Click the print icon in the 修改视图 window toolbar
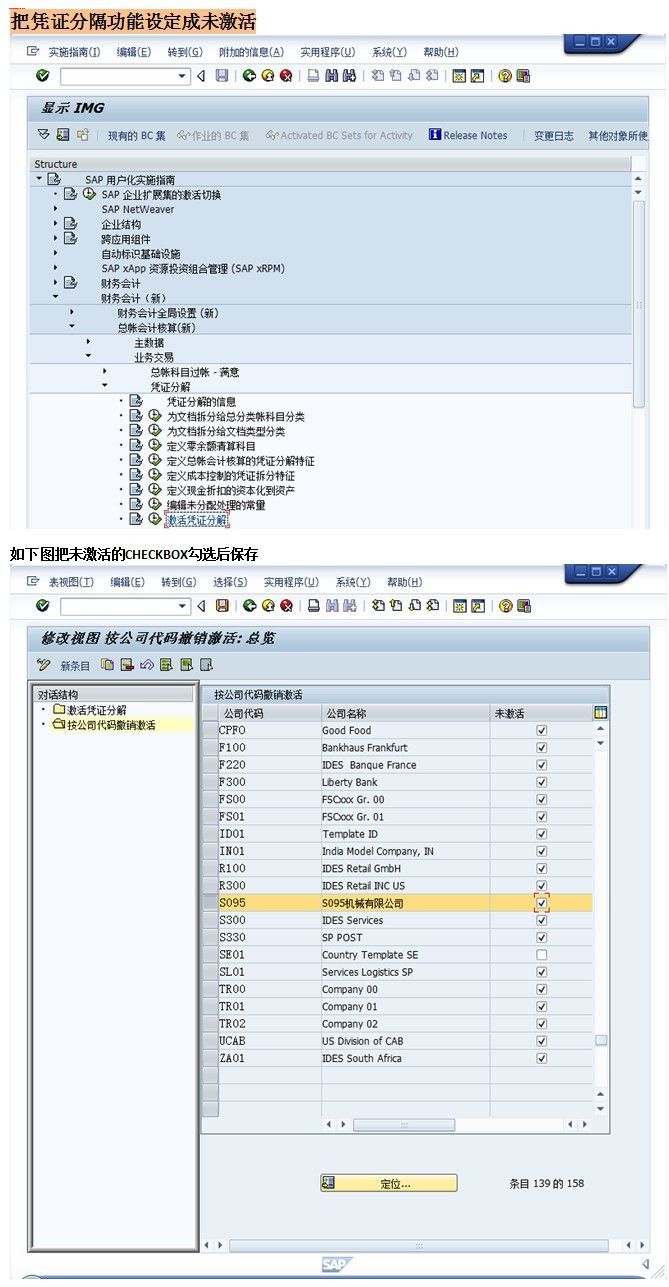 click(x=313, y=606)
